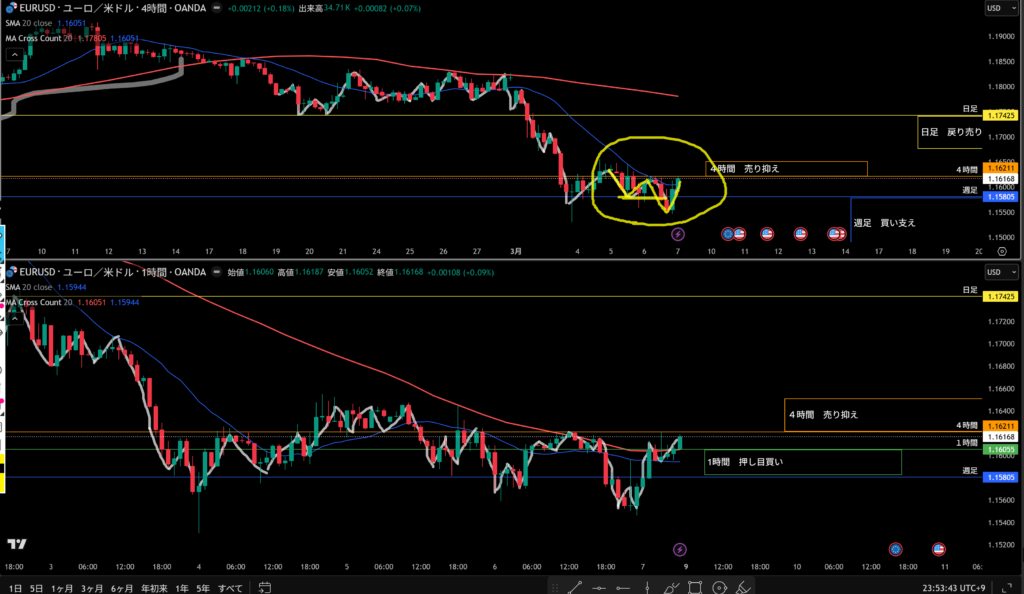This screenshot has height=594, width=1024.
Task: Select the brush drawing tool
Action: [665, 587]
